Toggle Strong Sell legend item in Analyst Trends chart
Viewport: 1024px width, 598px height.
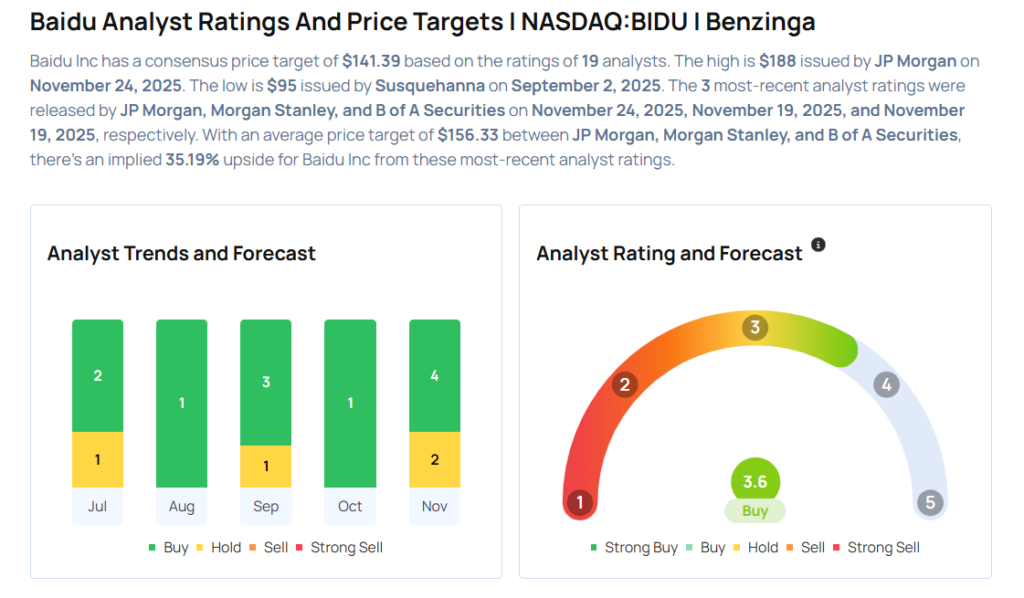click(338, 548)
